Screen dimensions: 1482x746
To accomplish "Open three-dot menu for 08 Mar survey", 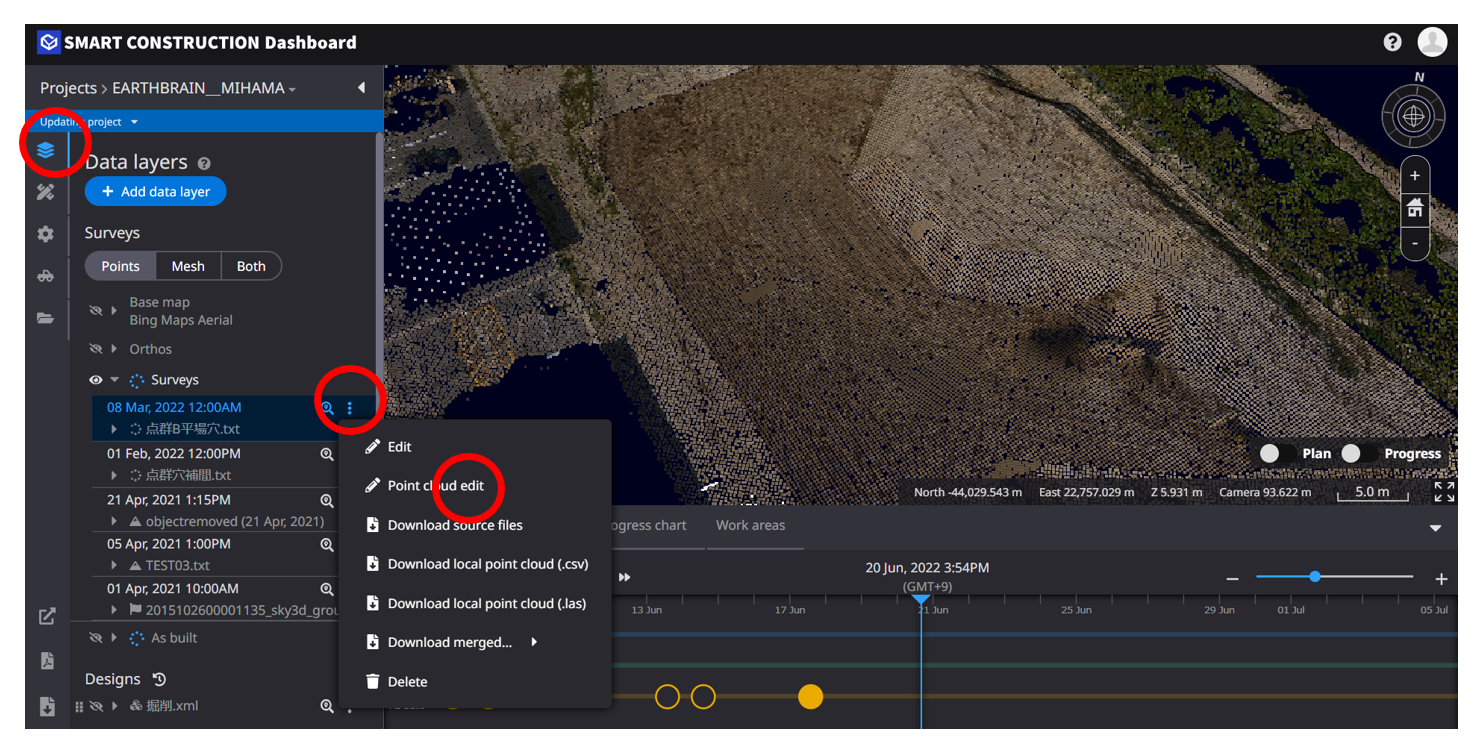I will [350, 408].
